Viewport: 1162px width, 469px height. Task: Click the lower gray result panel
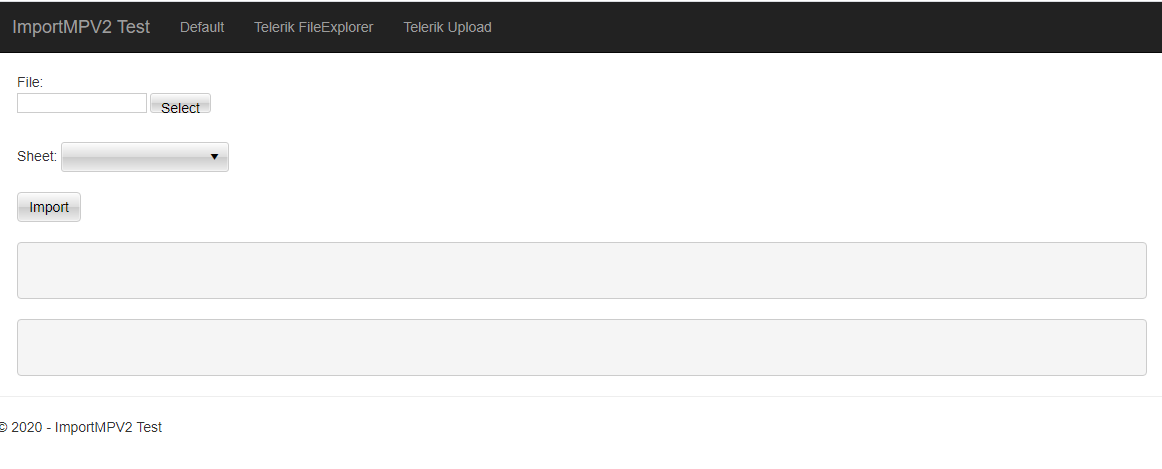[x=581, y=347]
